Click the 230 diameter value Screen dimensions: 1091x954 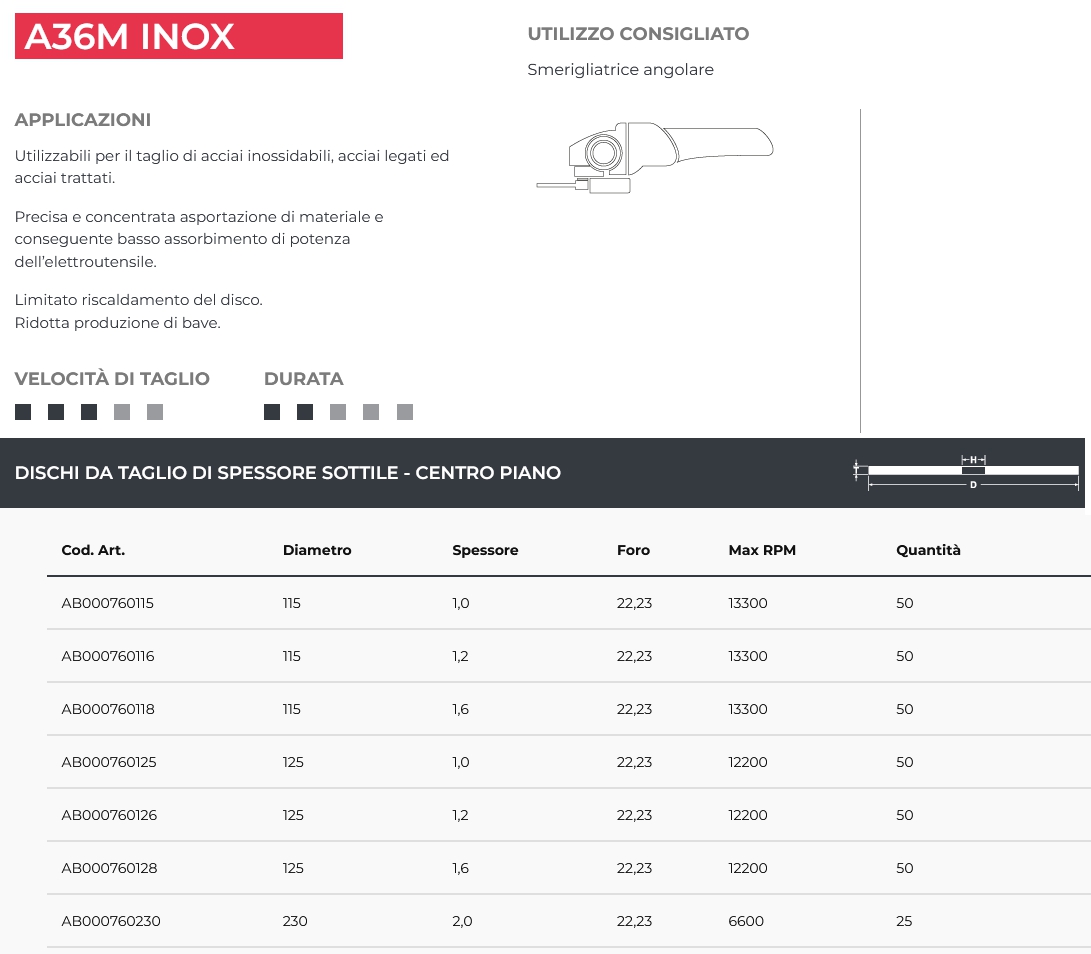pyautogui.click(x=295, y=921)
